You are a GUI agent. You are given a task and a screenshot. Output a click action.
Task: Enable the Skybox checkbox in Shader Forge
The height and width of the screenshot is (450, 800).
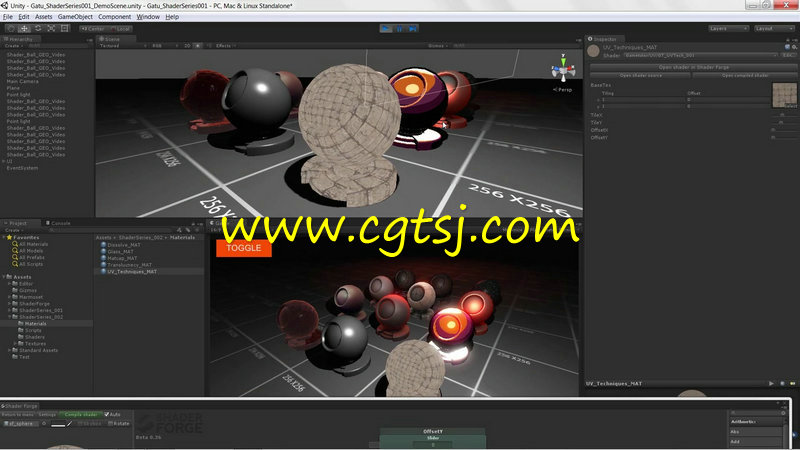pyautogui.click(x=80, y=423)
